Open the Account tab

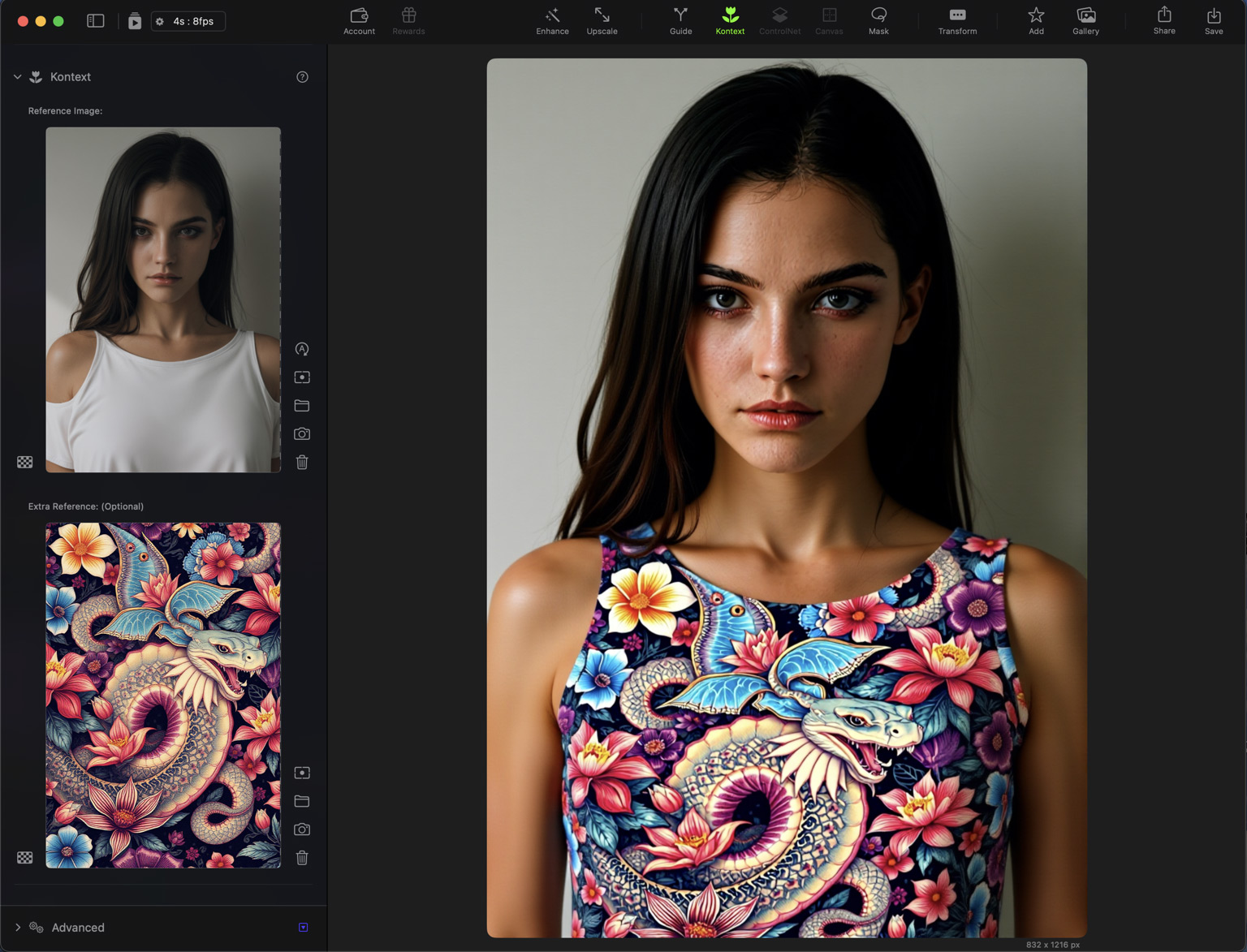pyautogui.click(x=359, y=21)
